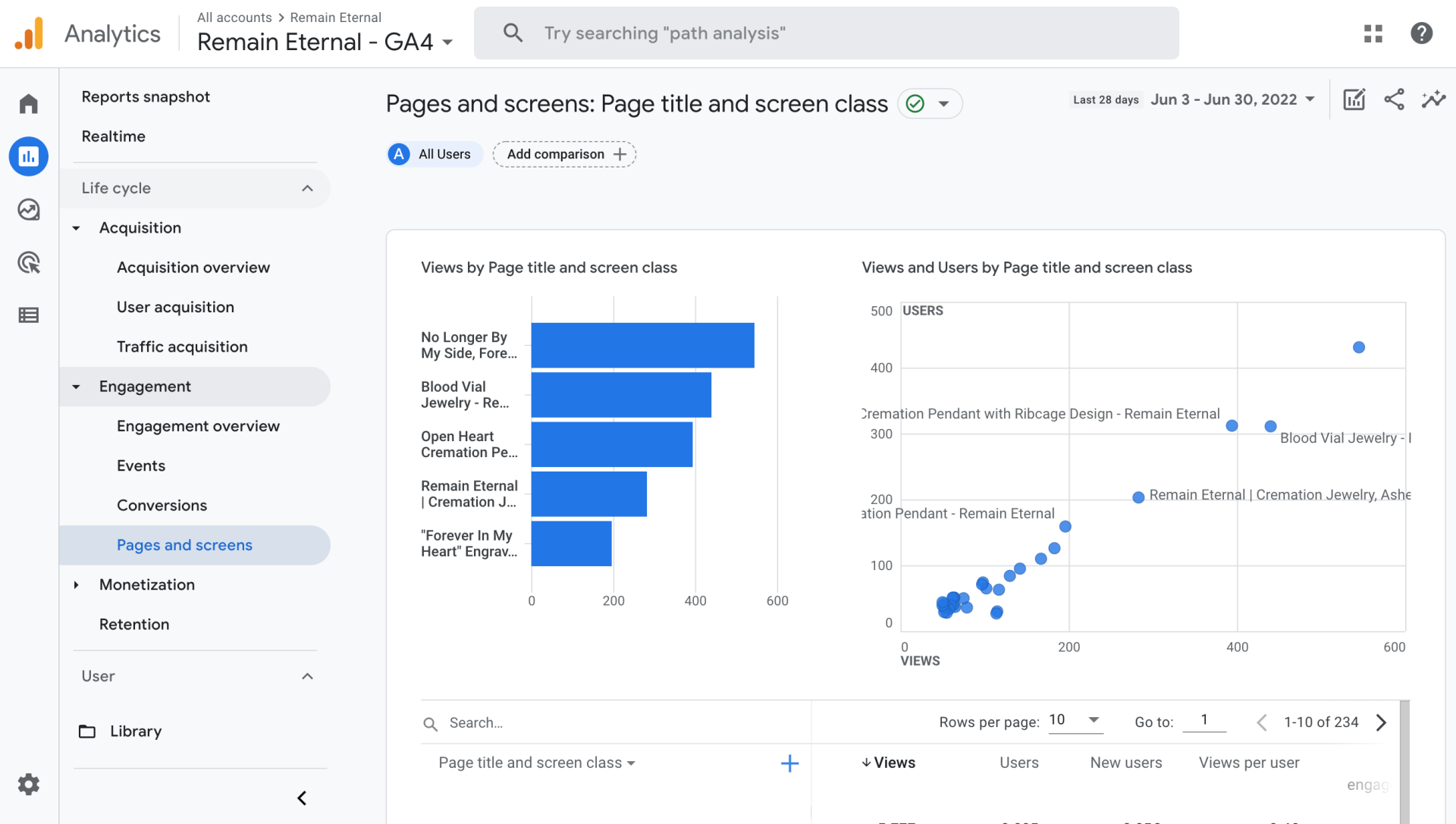Image resolution: width=1456 pixels, height=824 pixels.
Task: Open the date range picker
Action: [1232, 99]
